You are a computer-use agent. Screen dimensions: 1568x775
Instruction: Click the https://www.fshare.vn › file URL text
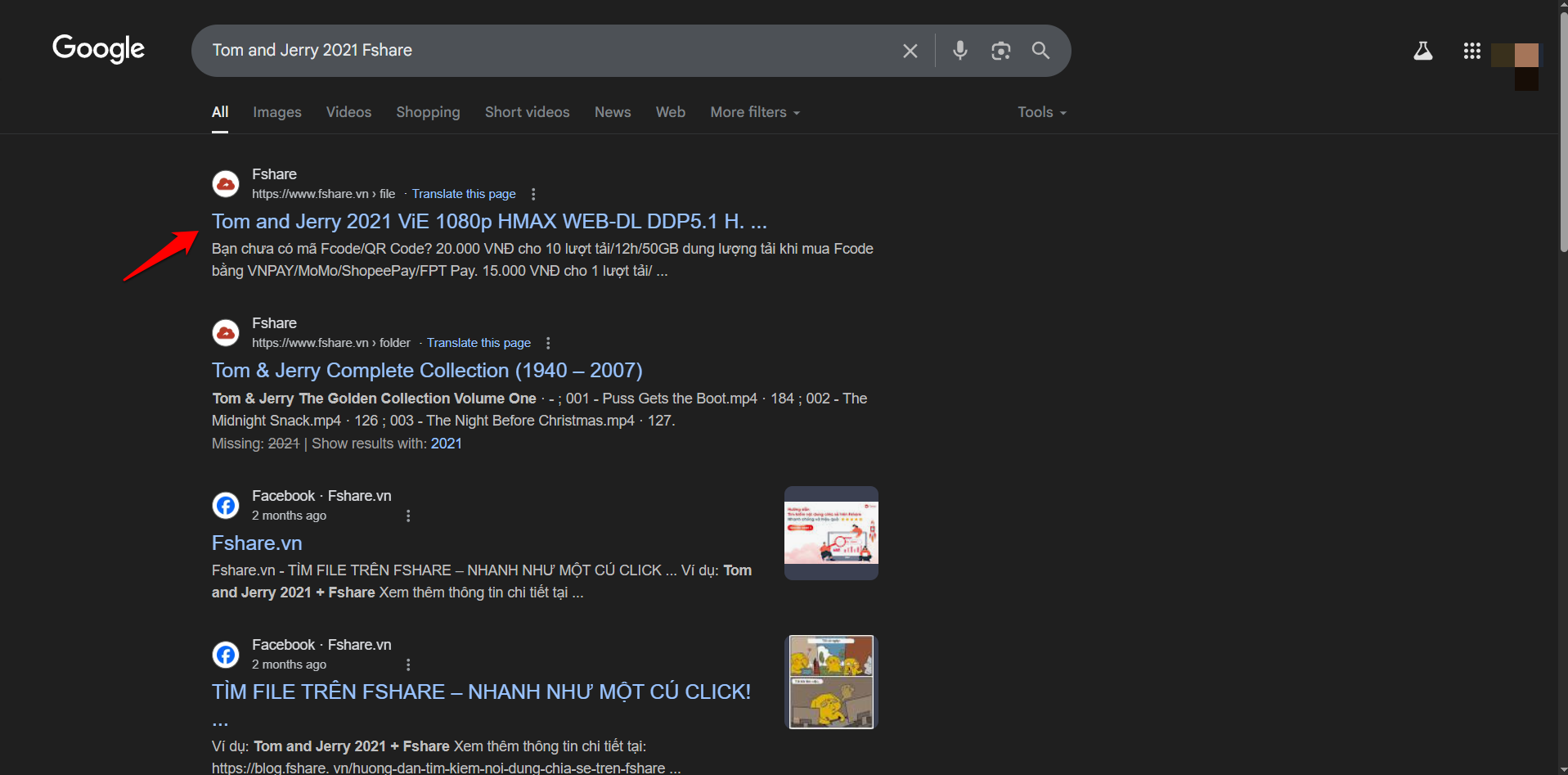[x=323, y=194]
